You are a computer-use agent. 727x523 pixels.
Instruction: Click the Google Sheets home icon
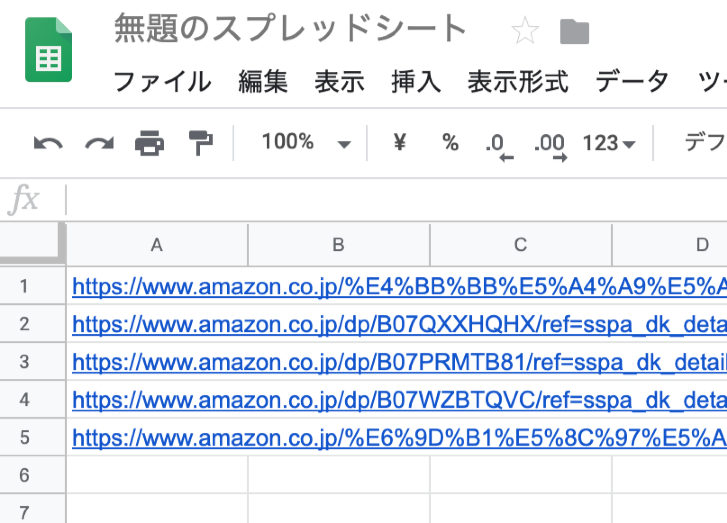point(49,50)
